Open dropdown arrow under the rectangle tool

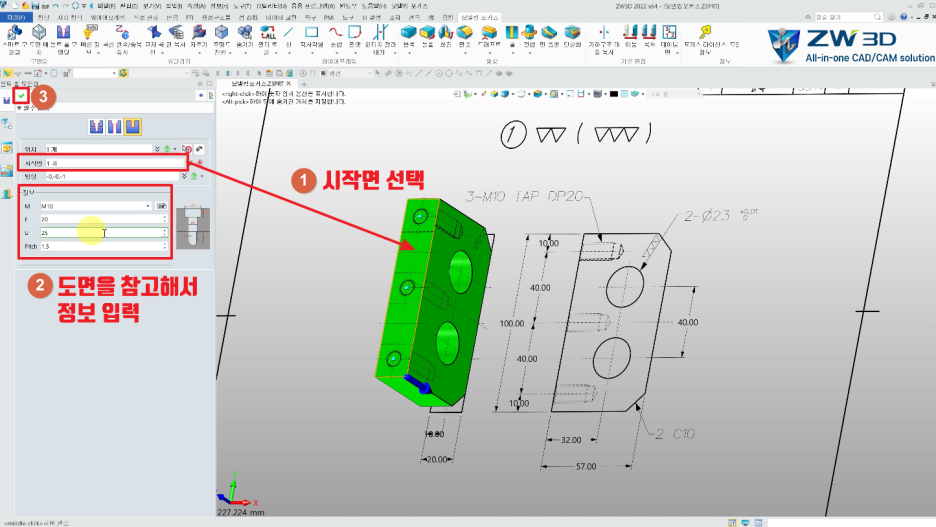click(312, 53)
